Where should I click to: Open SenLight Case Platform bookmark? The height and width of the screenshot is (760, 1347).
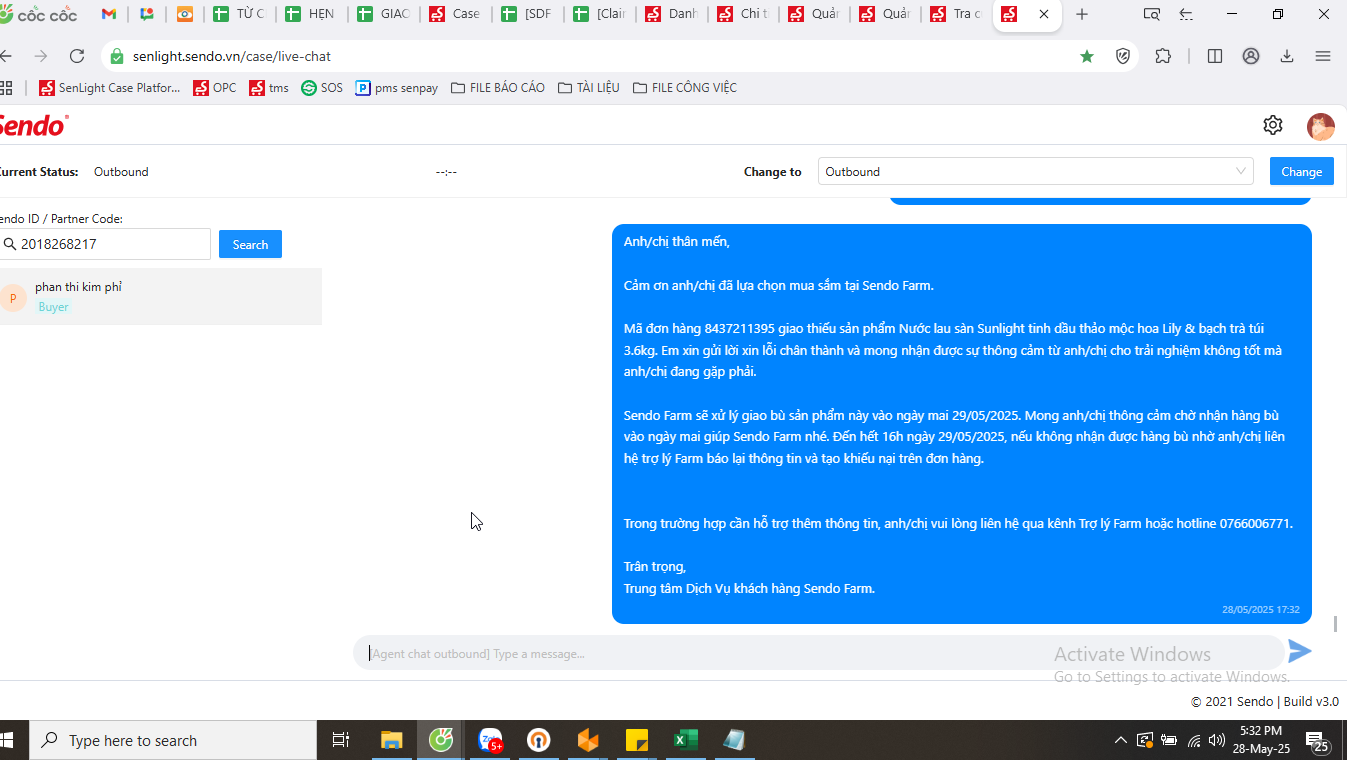[110, 88]
